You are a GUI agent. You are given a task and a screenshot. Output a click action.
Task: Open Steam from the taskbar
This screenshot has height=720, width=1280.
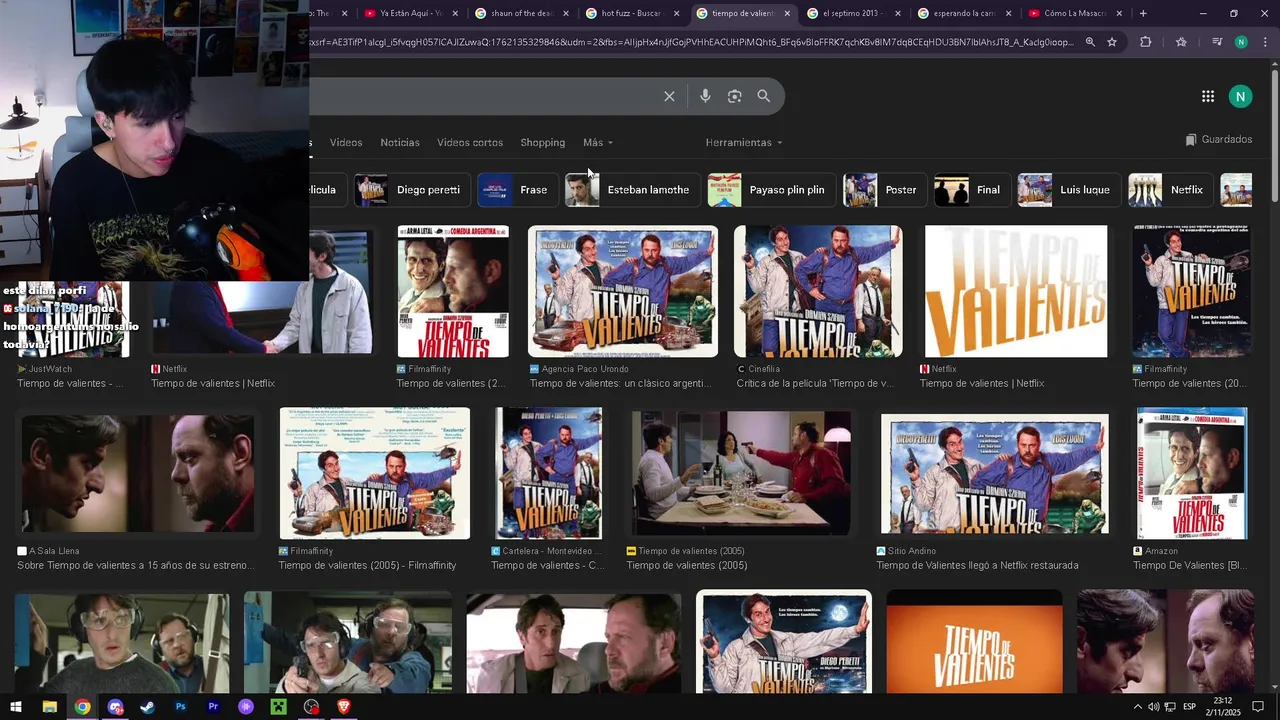coord(147,707)
